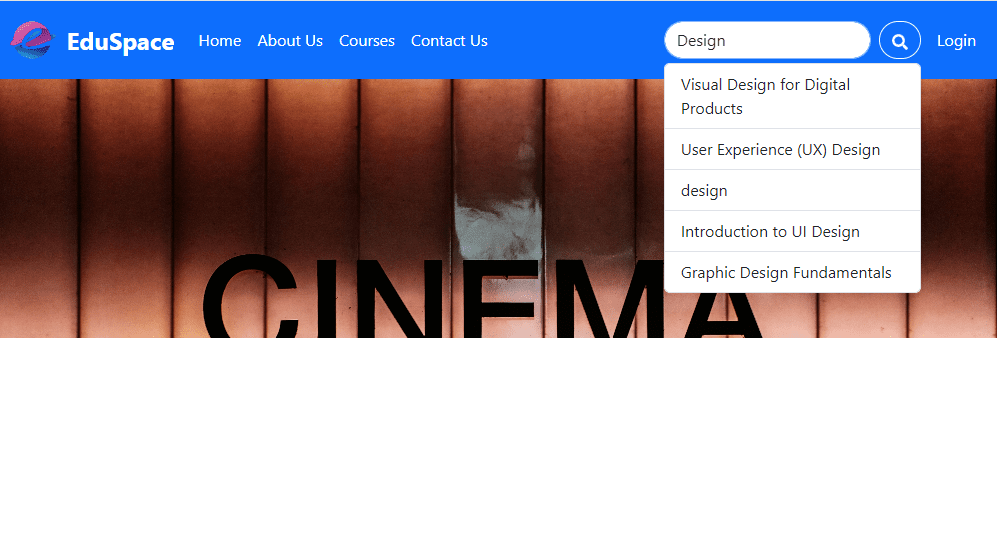The height and width of the screenshot is (540, 997).
Task: Click the EduSpace brand name text
Action: point(120,41)
